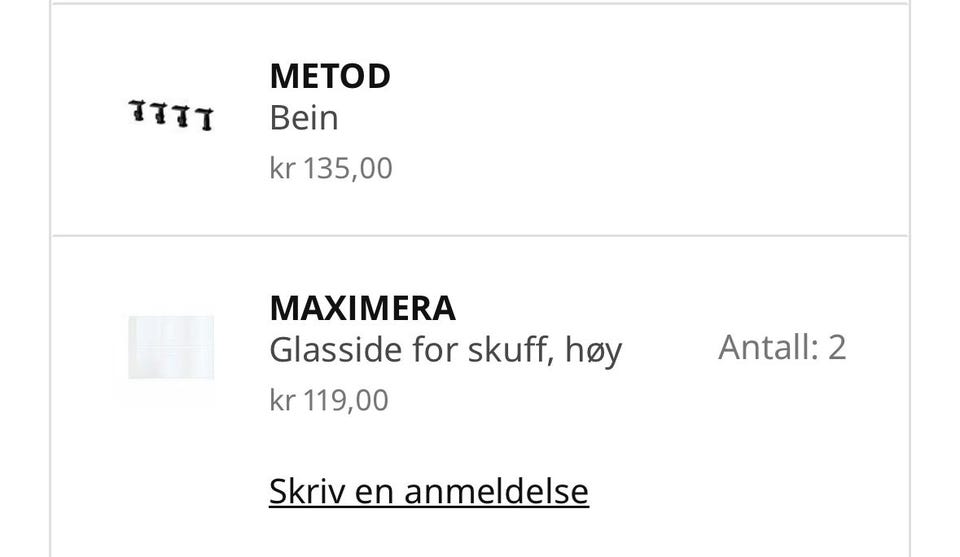Click the 'Bein' product description
This screenshot has width=960, height=557.
coord(304,118)
